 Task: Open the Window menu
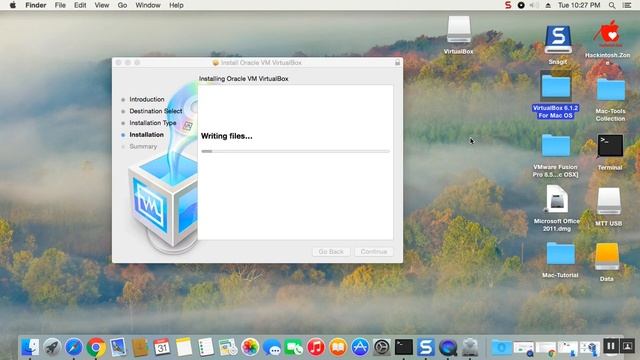coord(148,5)
